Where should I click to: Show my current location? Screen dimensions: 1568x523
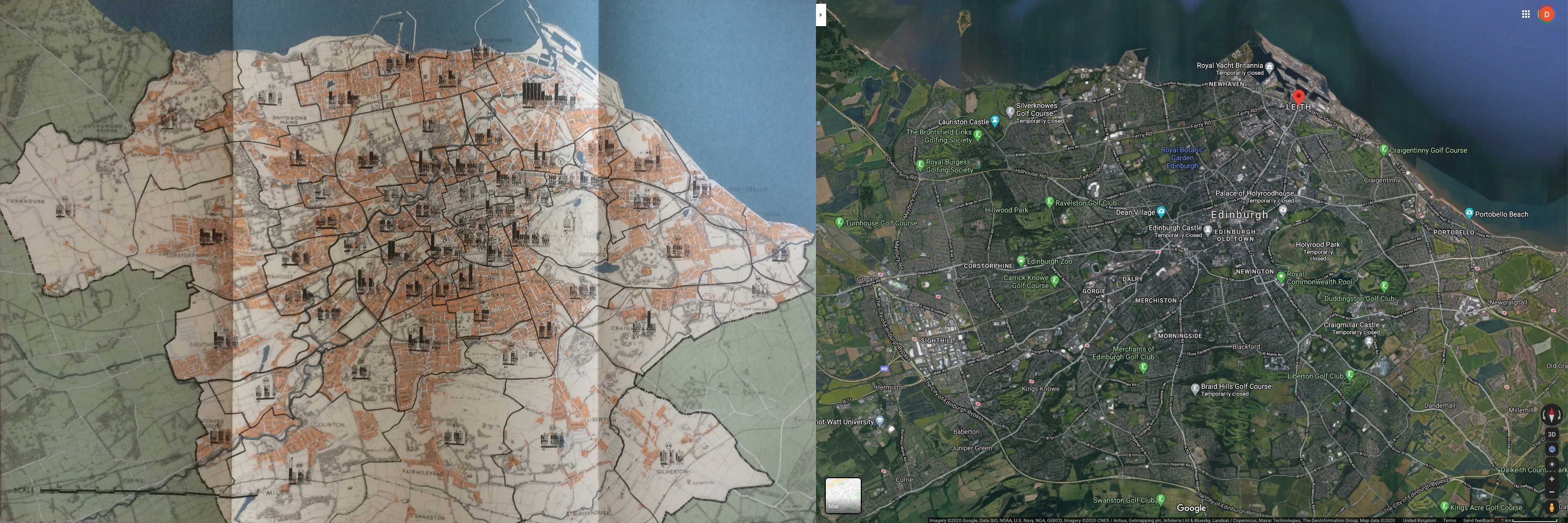(1552, 464)
